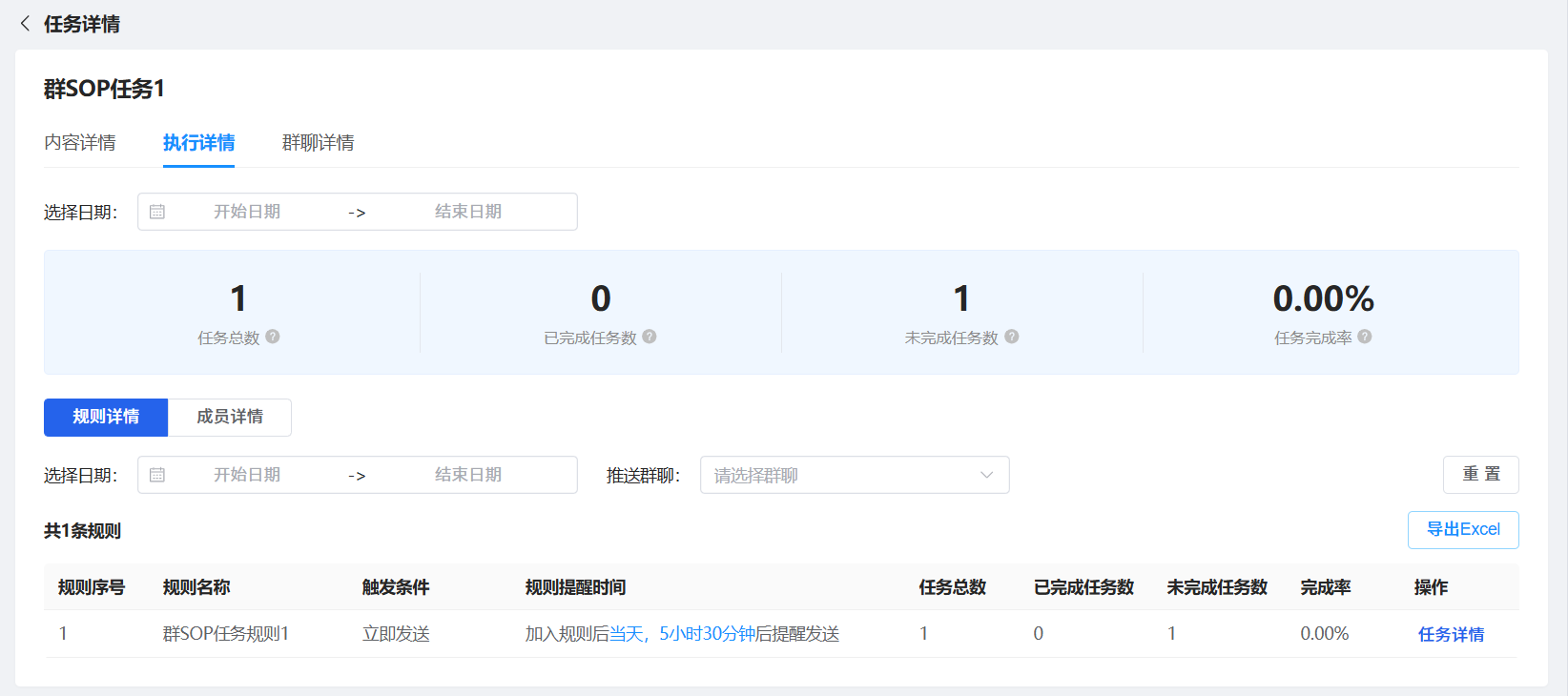Click 开始日期 field in top date range
This screenshot has width=1568, height=696.
click(x=247, y=212)
